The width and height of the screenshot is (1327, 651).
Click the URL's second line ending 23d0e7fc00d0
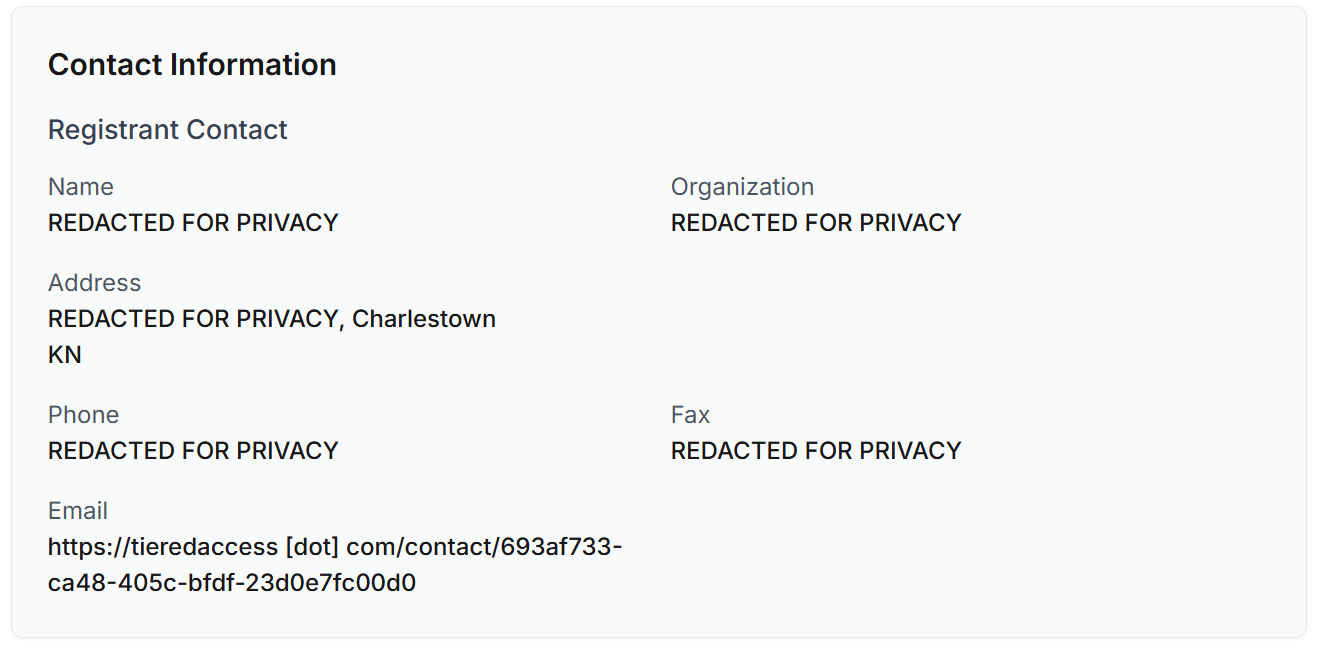pyautogui.click(x=232, y=583)
